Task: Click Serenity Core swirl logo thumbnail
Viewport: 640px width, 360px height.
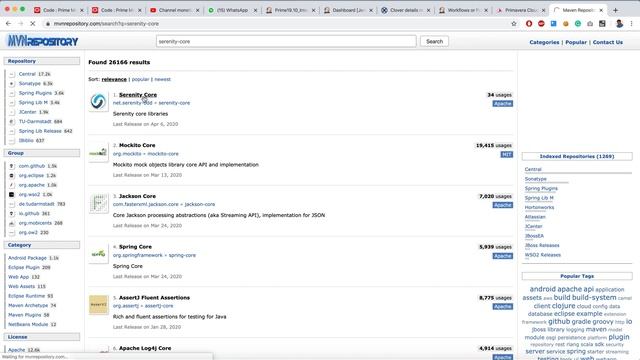Action: 98,101
